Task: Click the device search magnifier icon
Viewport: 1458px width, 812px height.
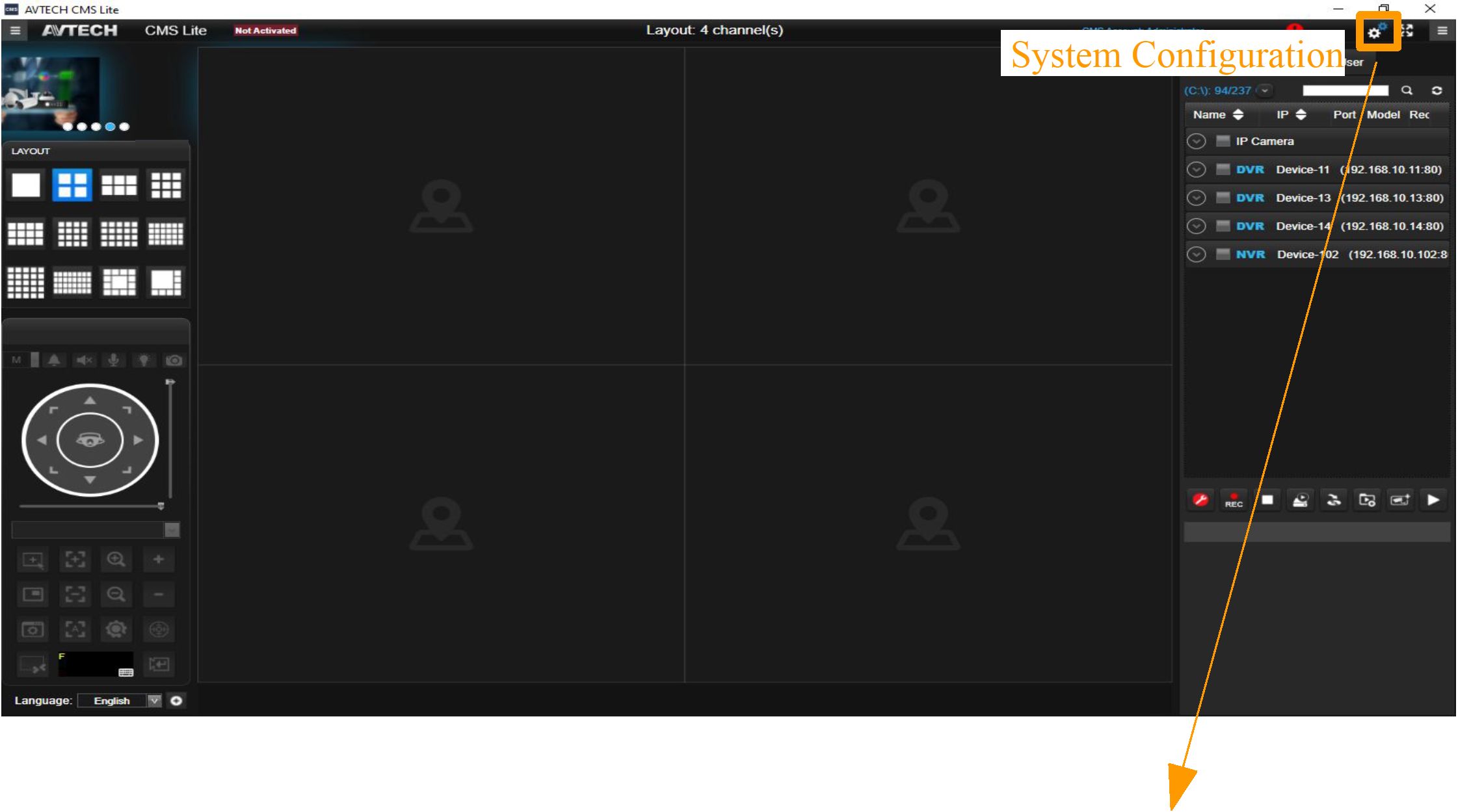Action: (1407, 90)
